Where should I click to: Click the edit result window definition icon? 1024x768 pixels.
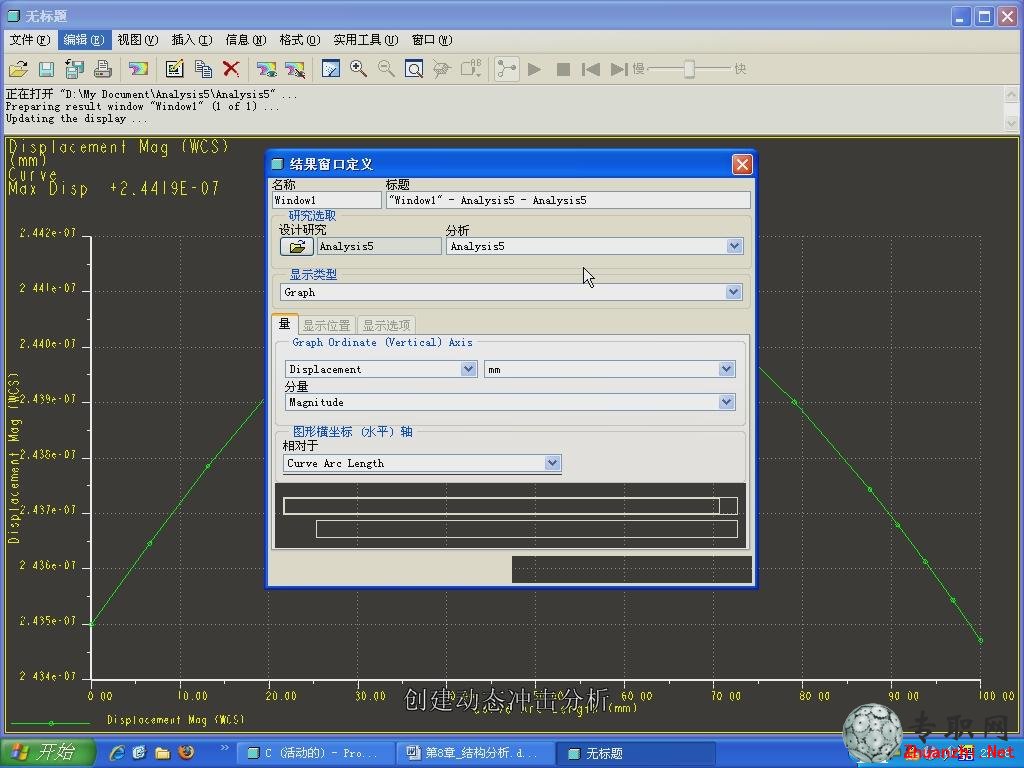point(174,69)
